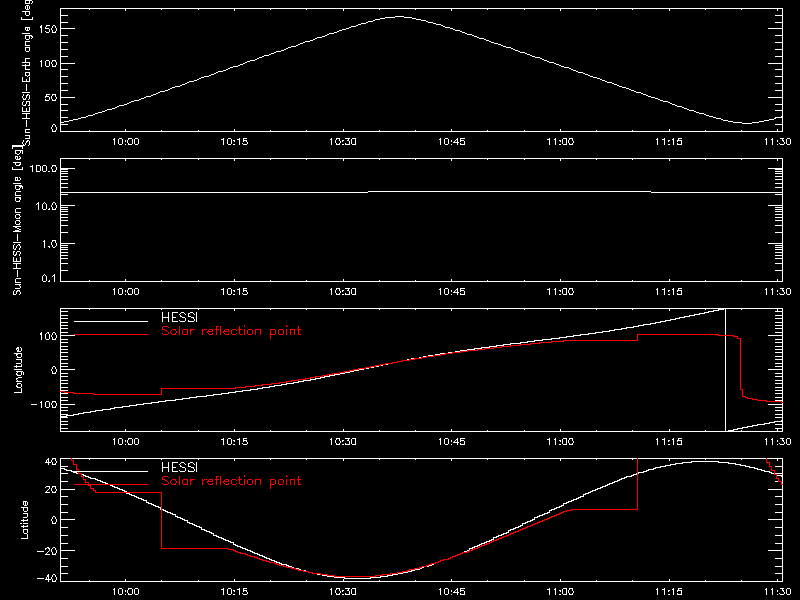This screenshot has height=600, width=800.
Task: Click the '-40' y-axis value of the Latitude plot
Action: pyautogui.click(x=47, y=579)
